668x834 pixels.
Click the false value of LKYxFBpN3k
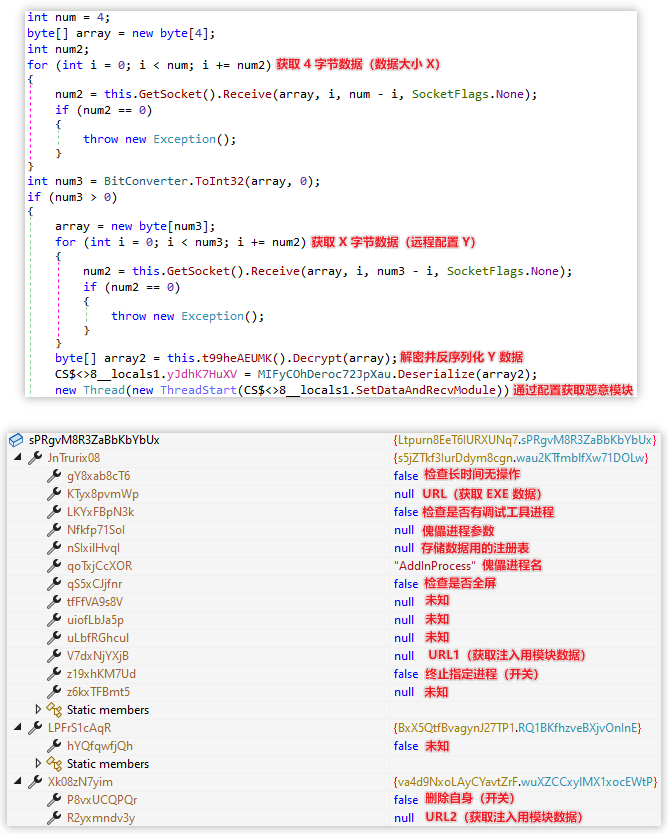(x=406, y=512)
